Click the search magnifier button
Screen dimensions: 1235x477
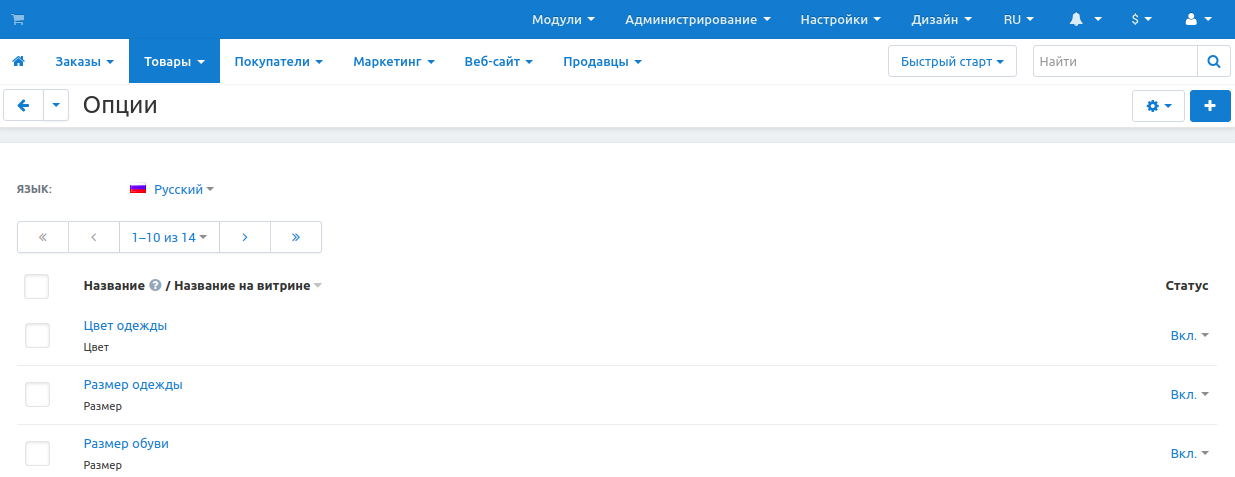tap(1213, 62)
